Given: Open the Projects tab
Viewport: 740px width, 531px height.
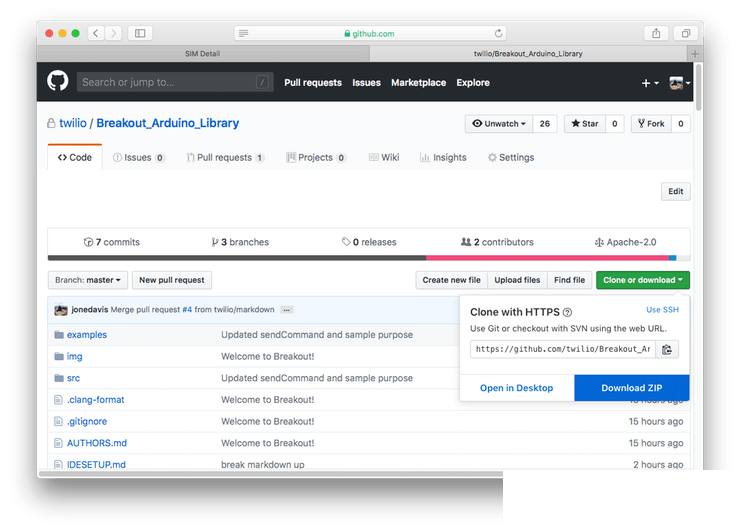Looking at the screenshot, I should (316, 158).
